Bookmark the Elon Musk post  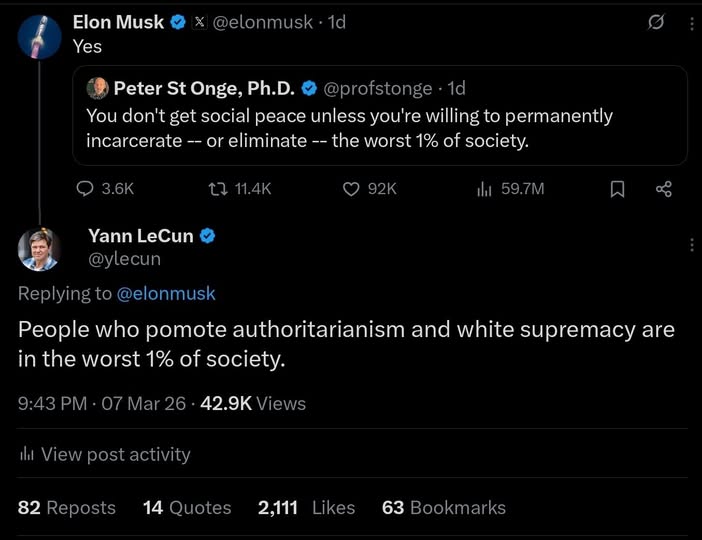(x=617, y=188)
